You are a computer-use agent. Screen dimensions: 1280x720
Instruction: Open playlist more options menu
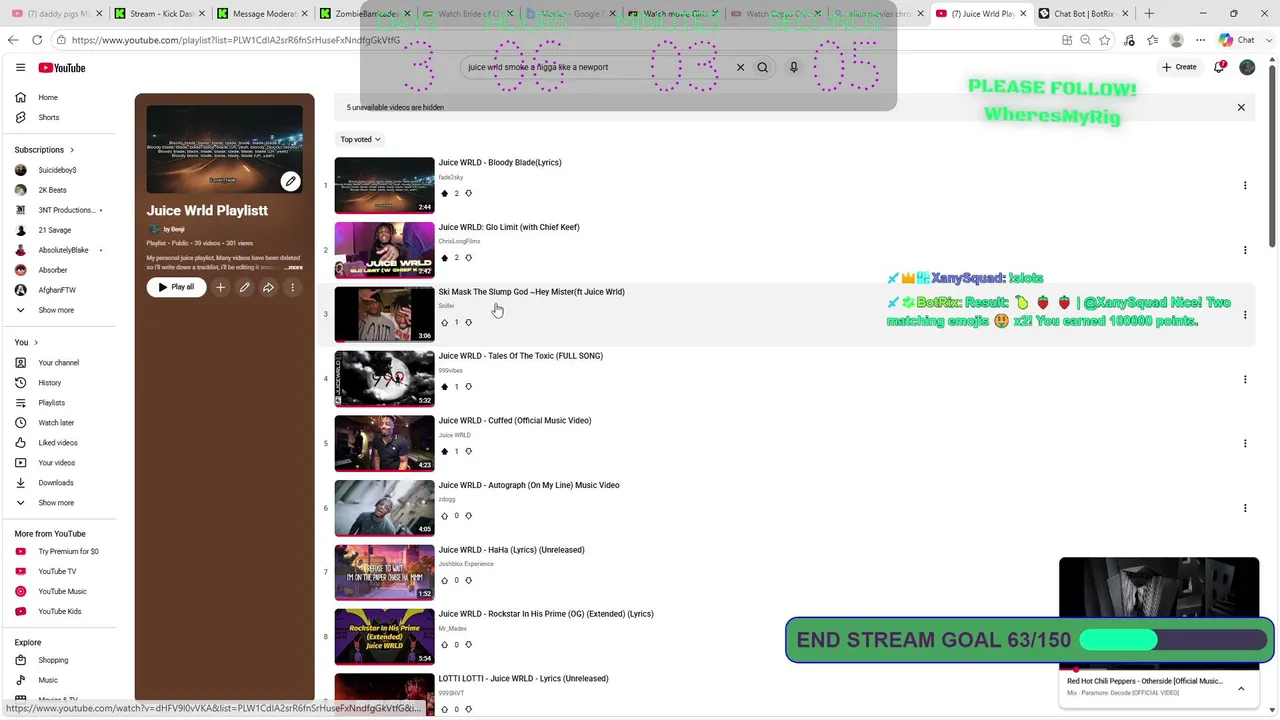(292, 288)
